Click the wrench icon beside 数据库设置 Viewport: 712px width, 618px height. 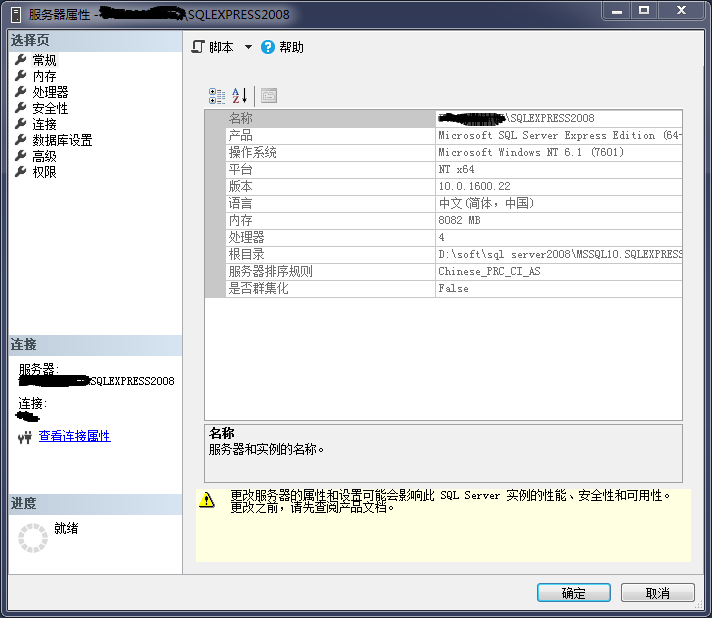[20, 140]
